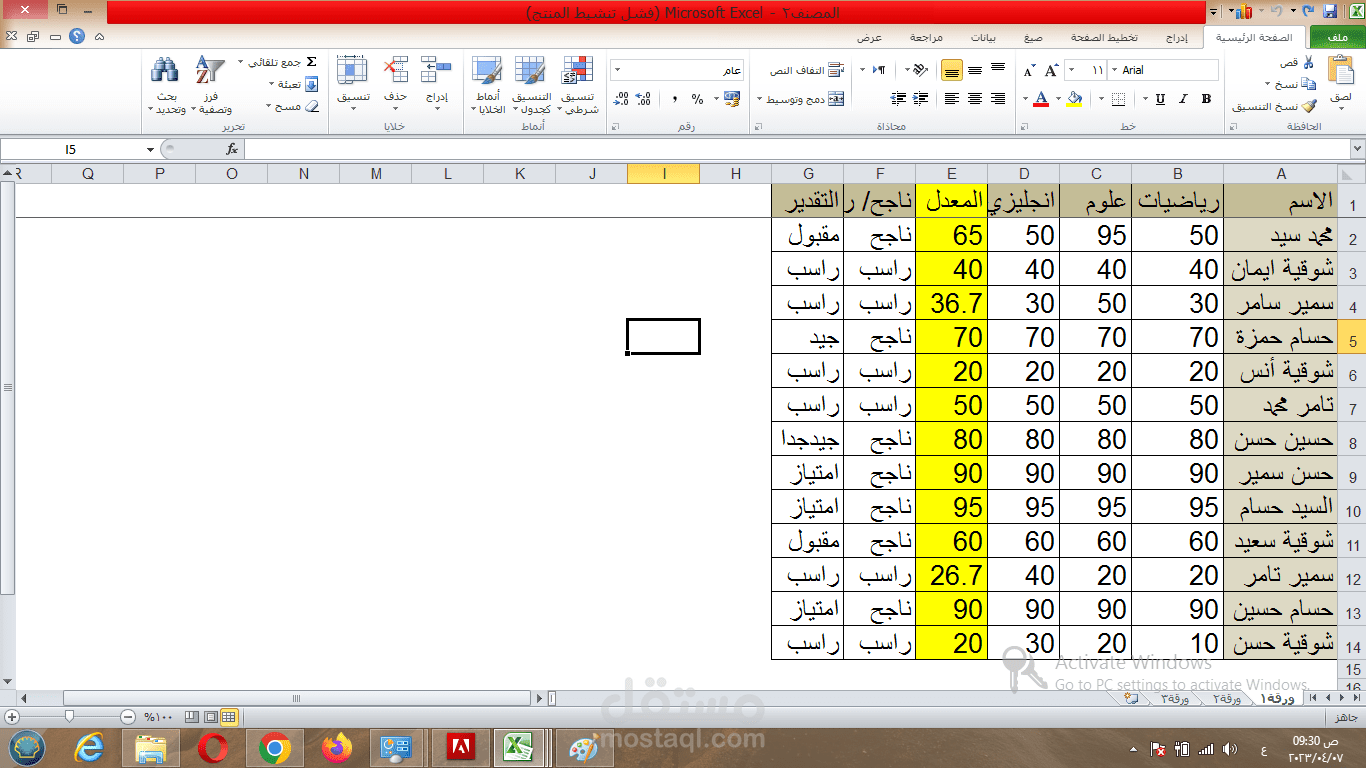Image resolution: width=1366 pixels, height=768 pixels.
Task: Click the Format Painter (نسخ التنسيق) brush
Action: [1309, 106]
